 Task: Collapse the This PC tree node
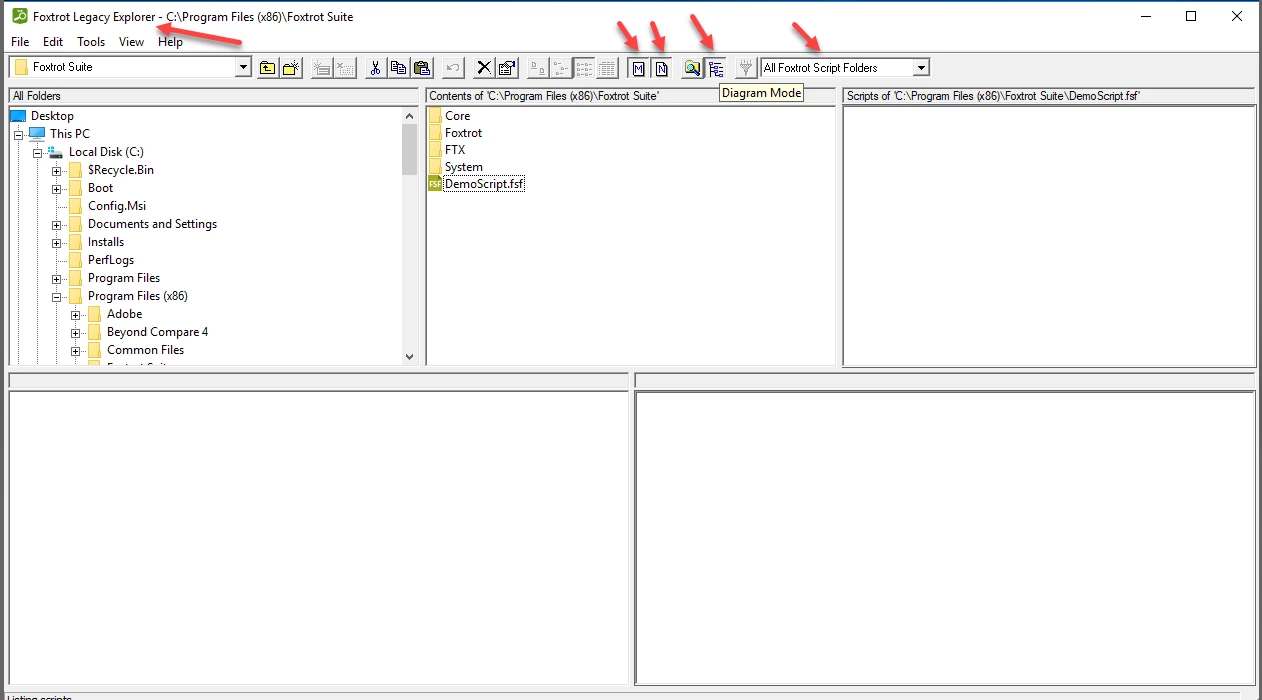click(18, 134)
